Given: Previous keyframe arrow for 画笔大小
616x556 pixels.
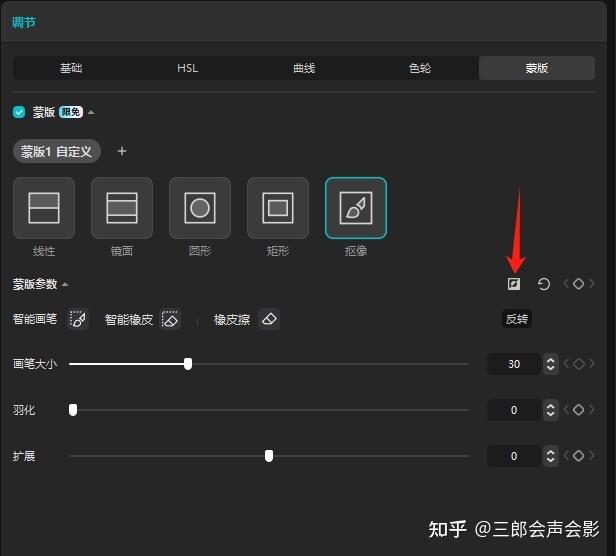Looking at the screenshot, I should pos(566,364).
